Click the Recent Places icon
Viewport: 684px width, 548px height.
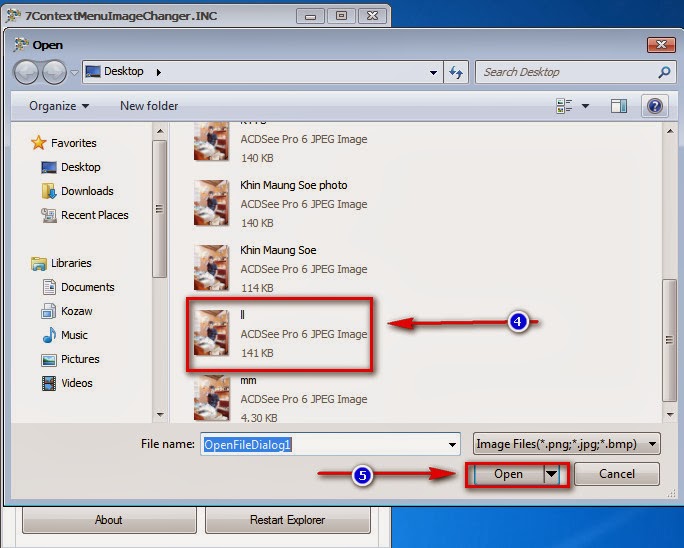coord(48,215)
